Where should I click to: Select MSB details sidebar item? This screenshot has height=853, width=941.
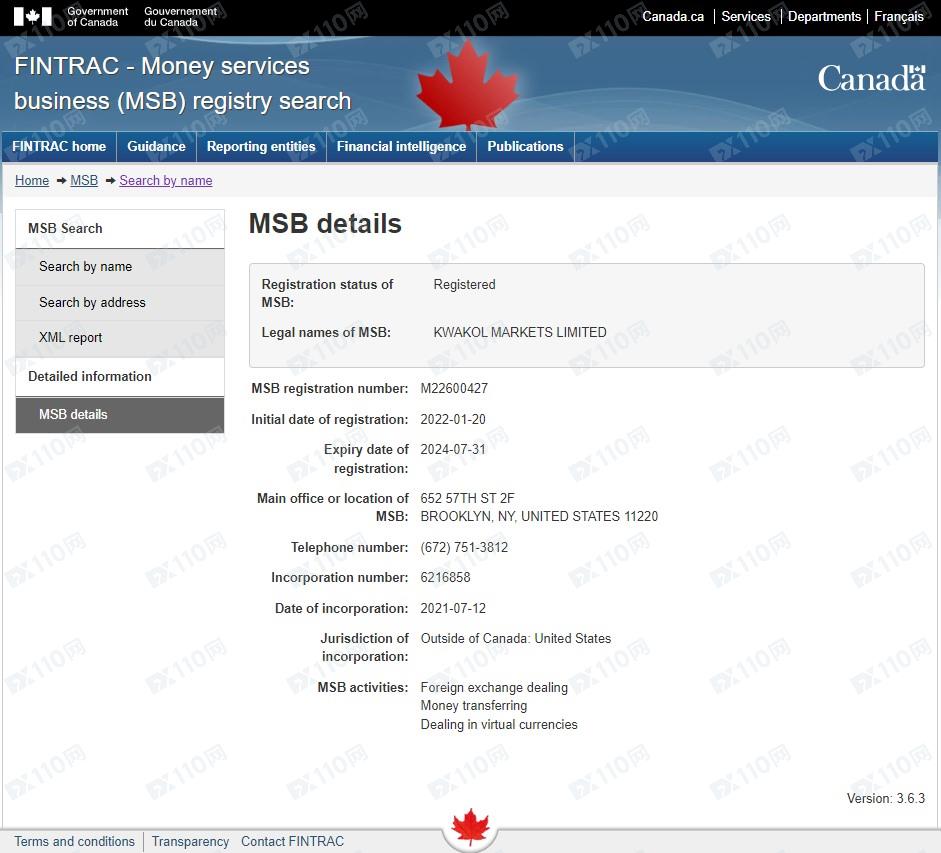tap(73, 414)
